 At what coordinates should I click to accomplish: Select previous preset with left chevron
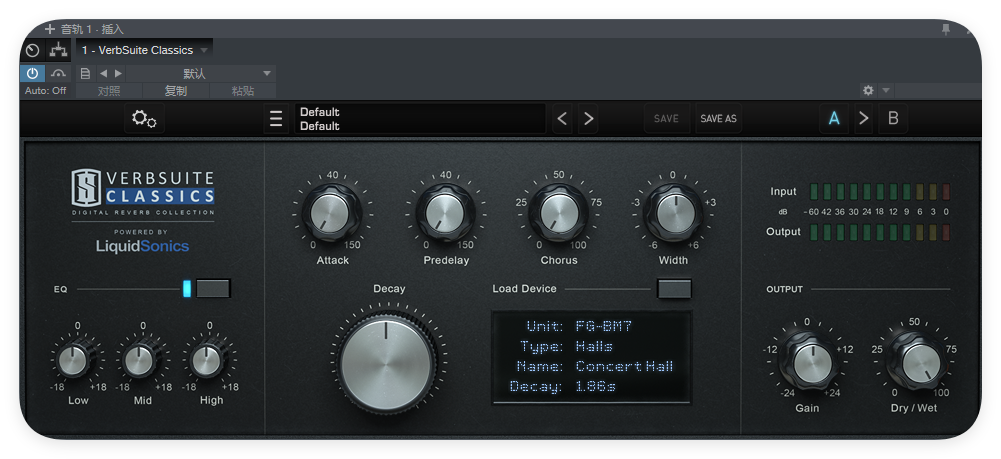click(562, 119)
